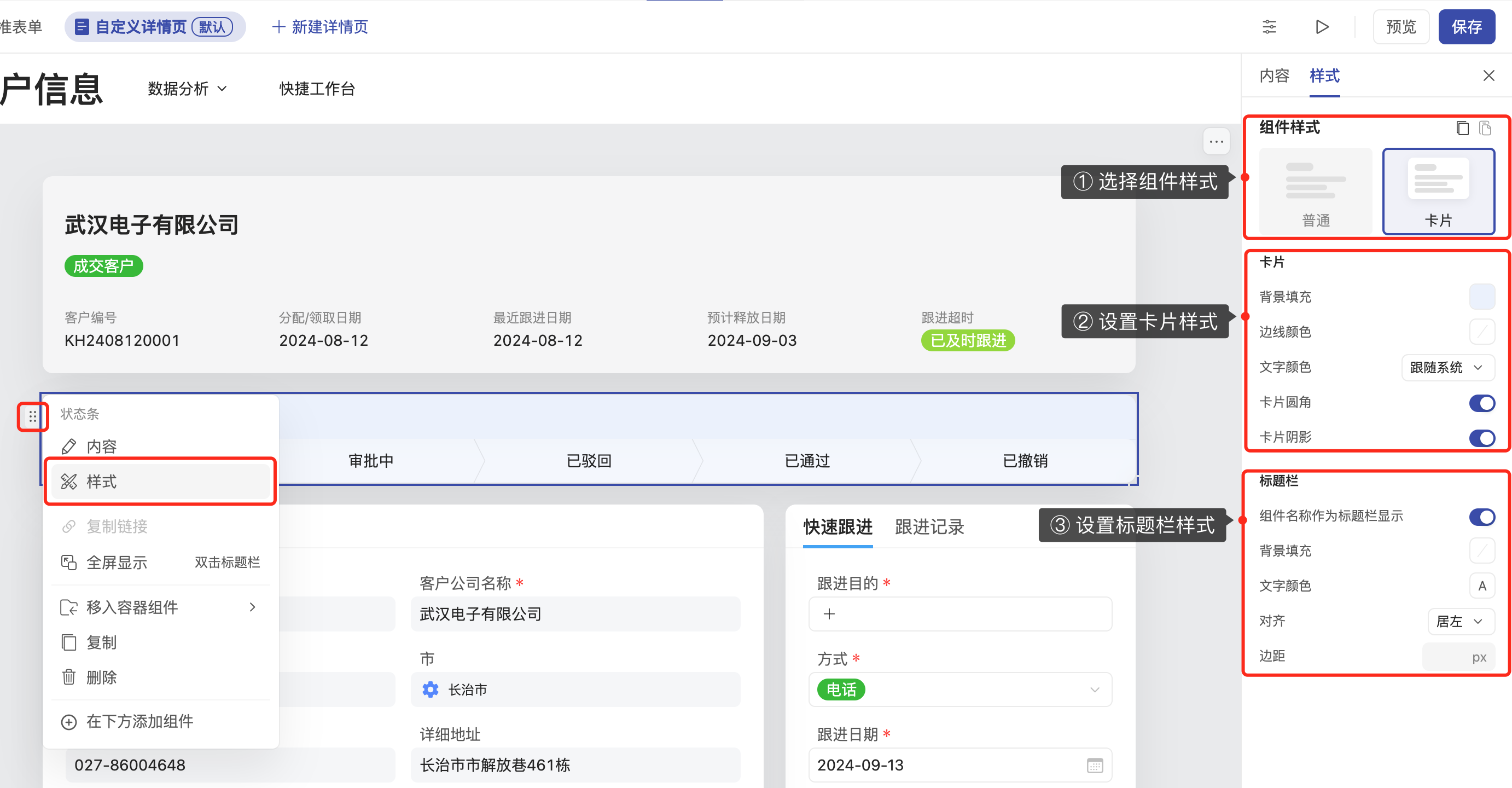Pick card 边线颜色 swatch

tap(1482, 332)
